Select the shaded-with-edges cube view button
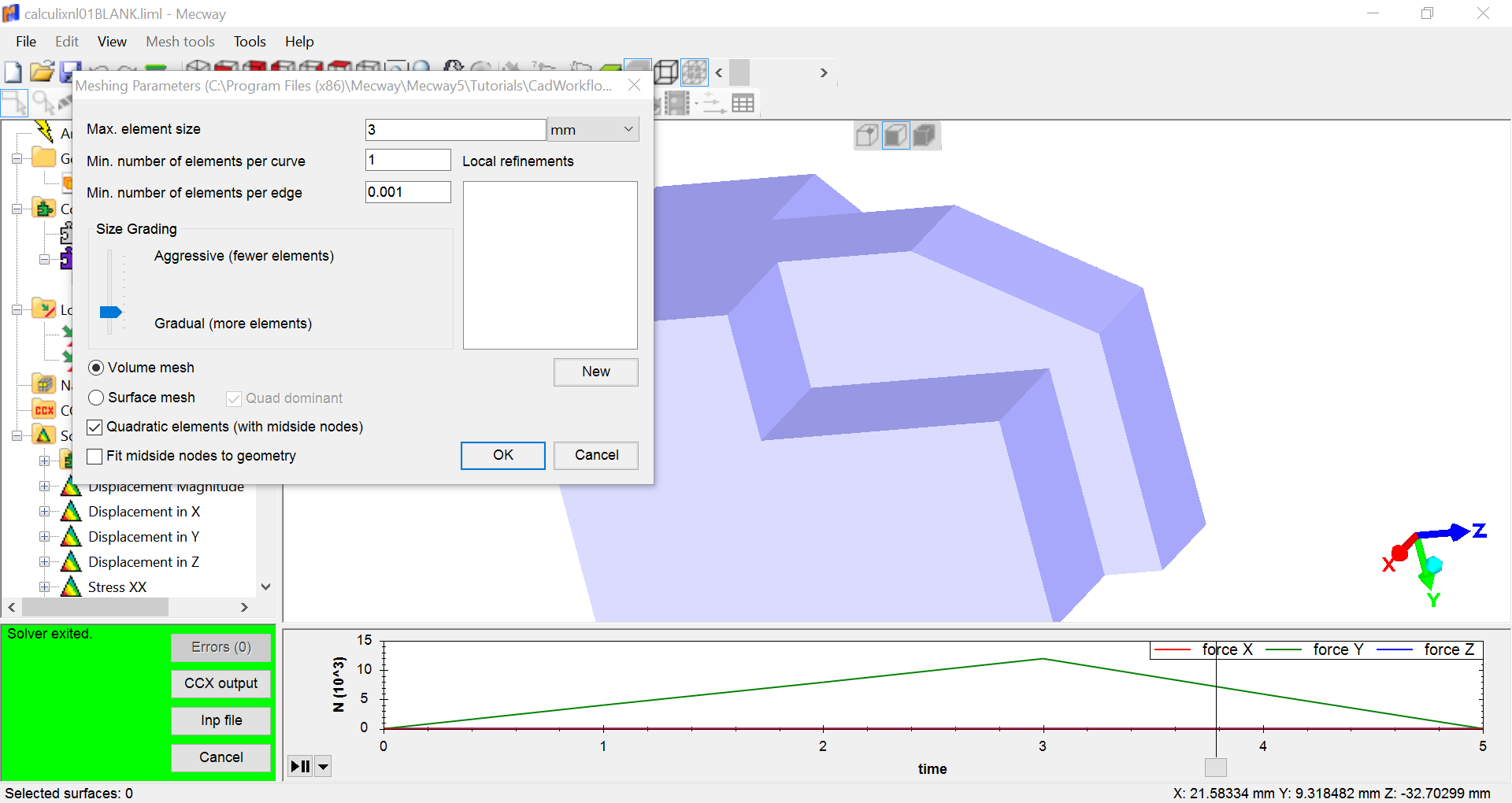 click(896, 135)
